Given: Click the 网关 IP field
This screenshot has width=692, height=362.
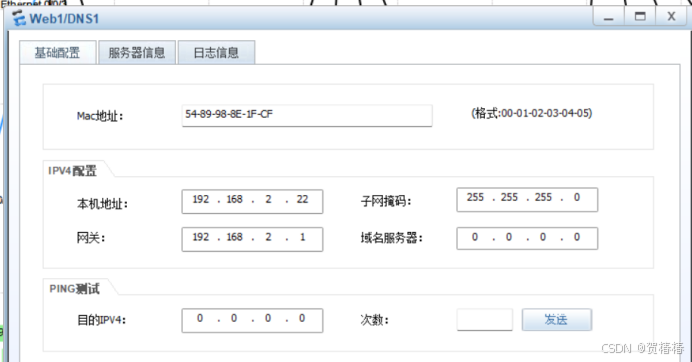Looking at the screenshot, I should (x=252, y=239).
